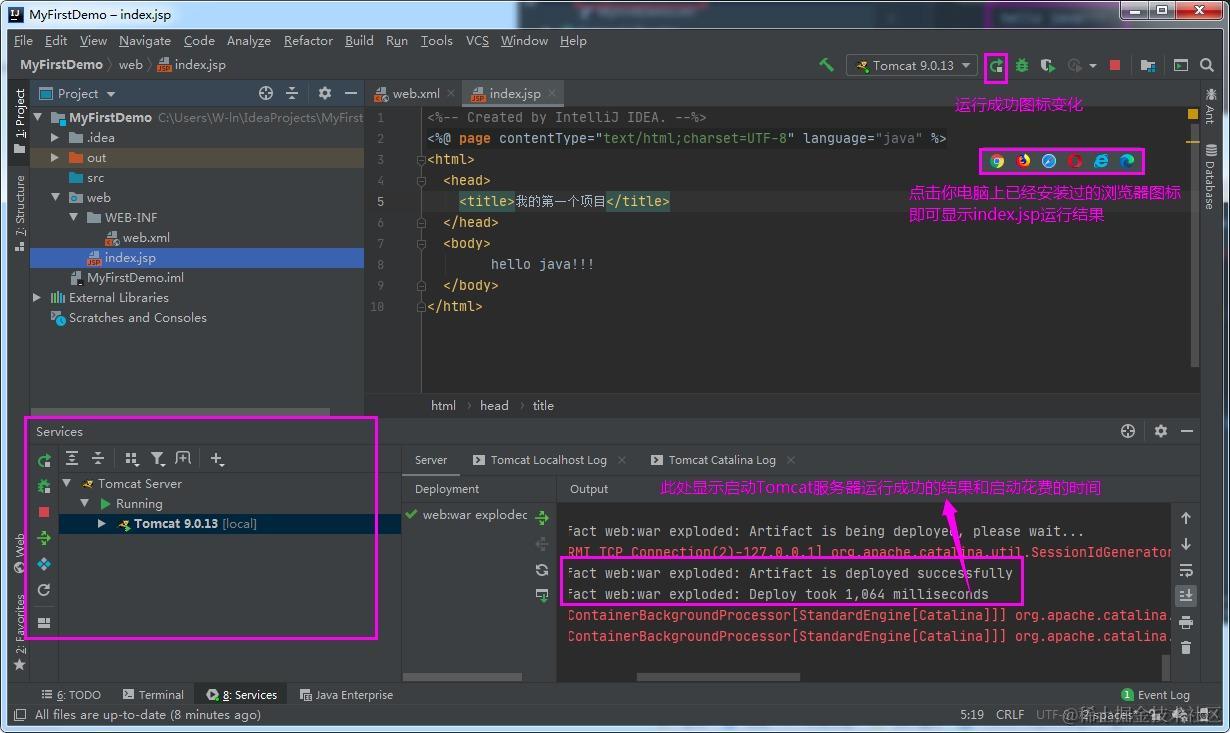Screen dimensions: 1230x733
Task: Open the Terminal tool window tab
Action: click(x=153, y=694)
